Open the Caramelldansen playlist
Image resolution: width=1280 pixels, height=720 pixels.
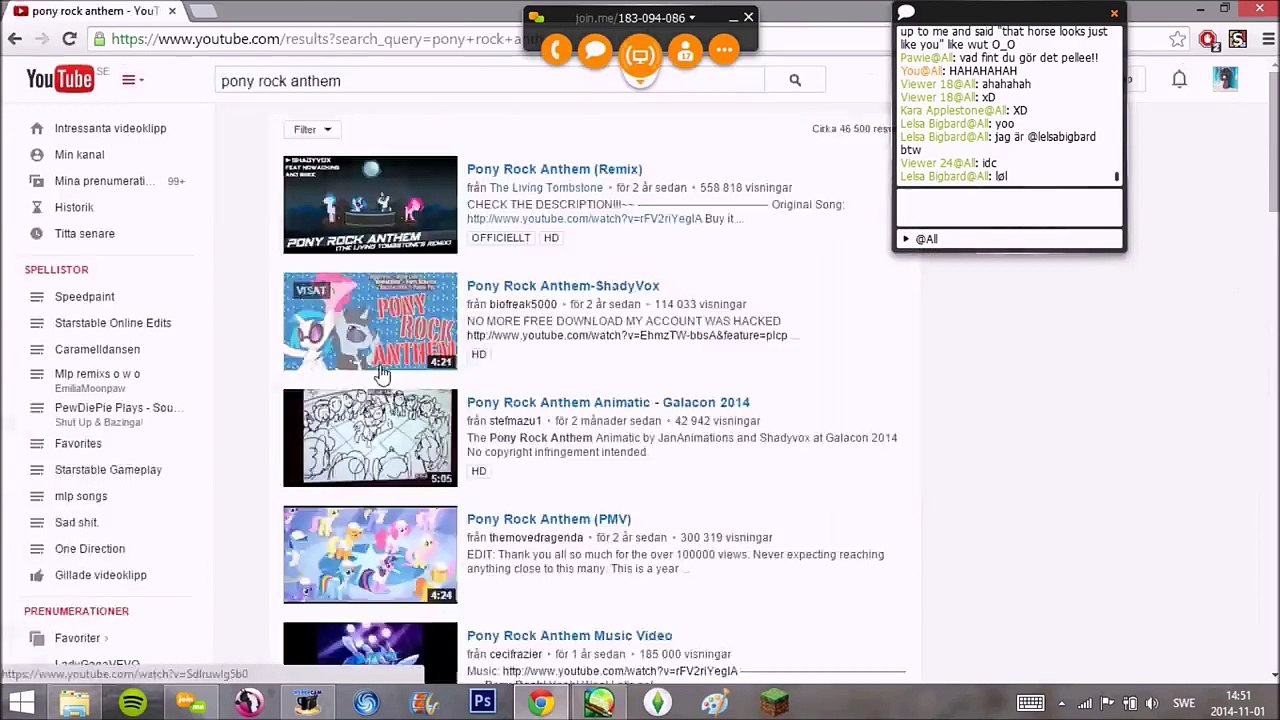97,349
